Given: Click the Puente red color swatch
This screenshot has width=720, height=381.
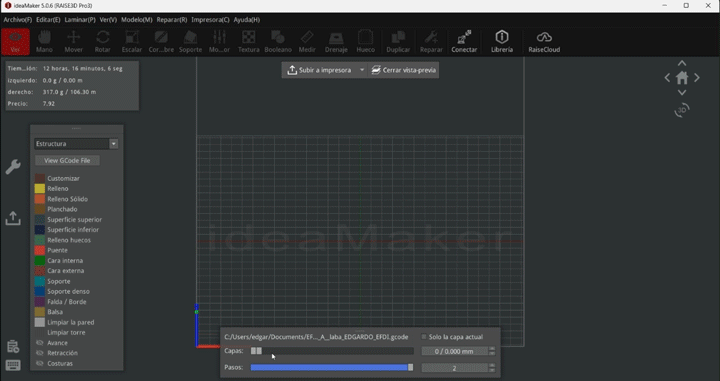Looking at the screenshot, I should [40, 250].
